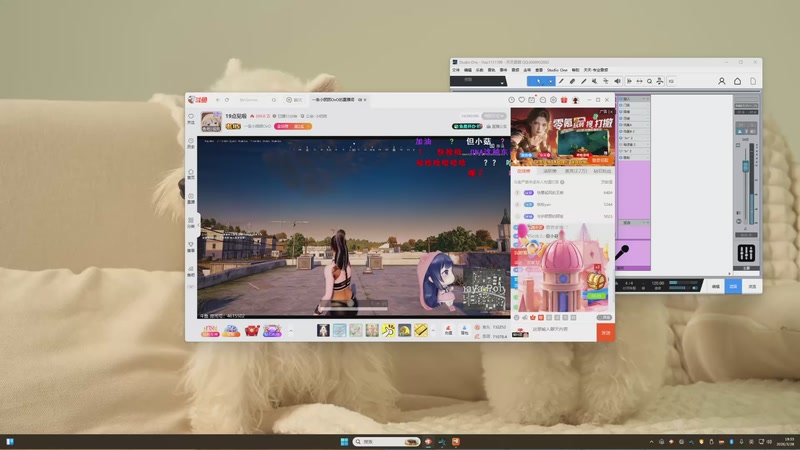Click the Douyu logo in stream window
This screenshot has width=800, height=450.
(x=198, y=99)
